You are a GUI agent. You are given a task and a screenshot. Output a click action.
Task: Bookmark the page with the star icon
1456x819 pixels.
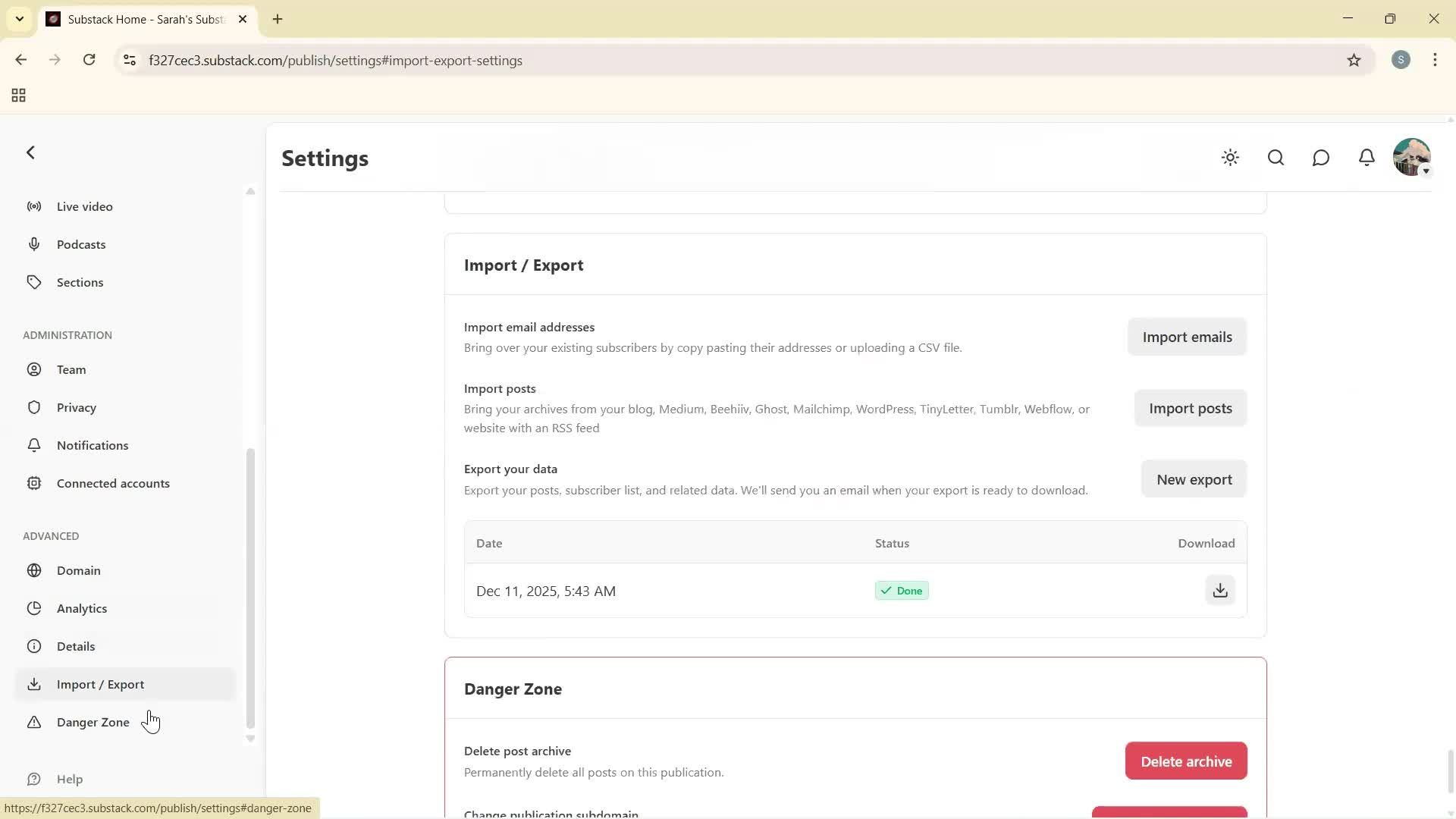[1355, 60]
